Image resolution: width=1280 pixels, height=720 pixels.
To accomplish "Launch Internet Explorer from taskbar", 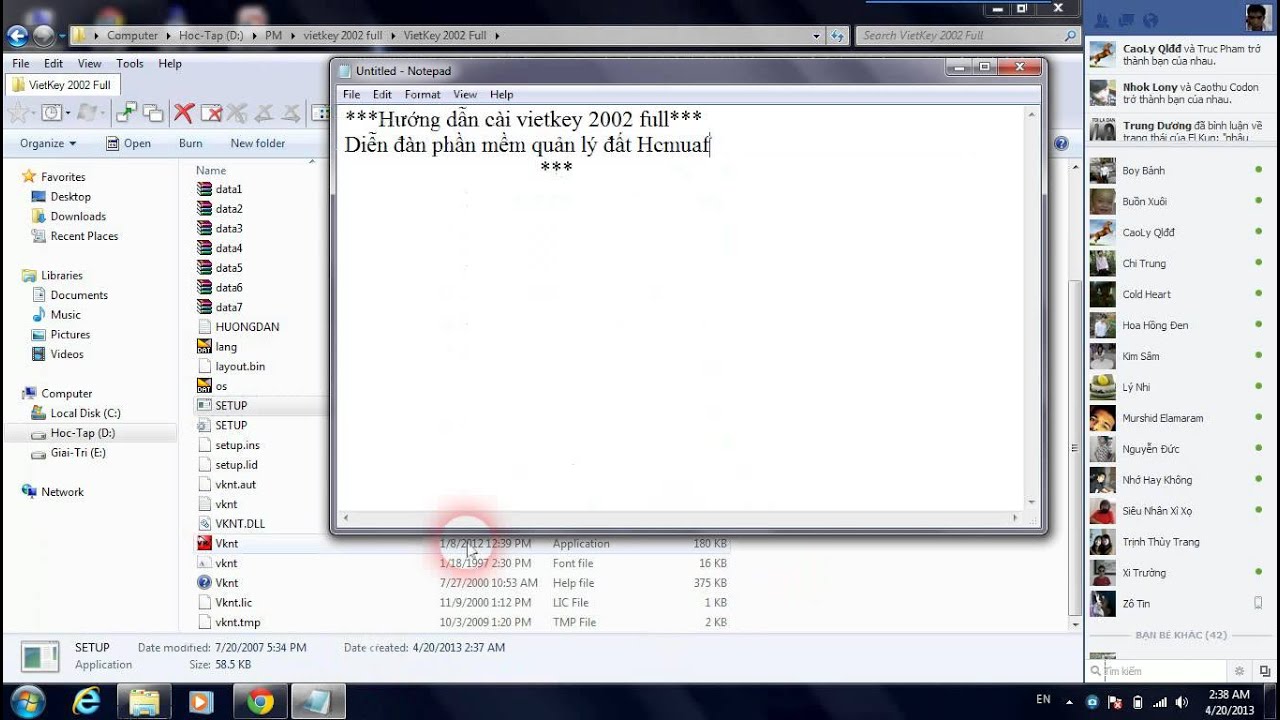I will 87,702.
